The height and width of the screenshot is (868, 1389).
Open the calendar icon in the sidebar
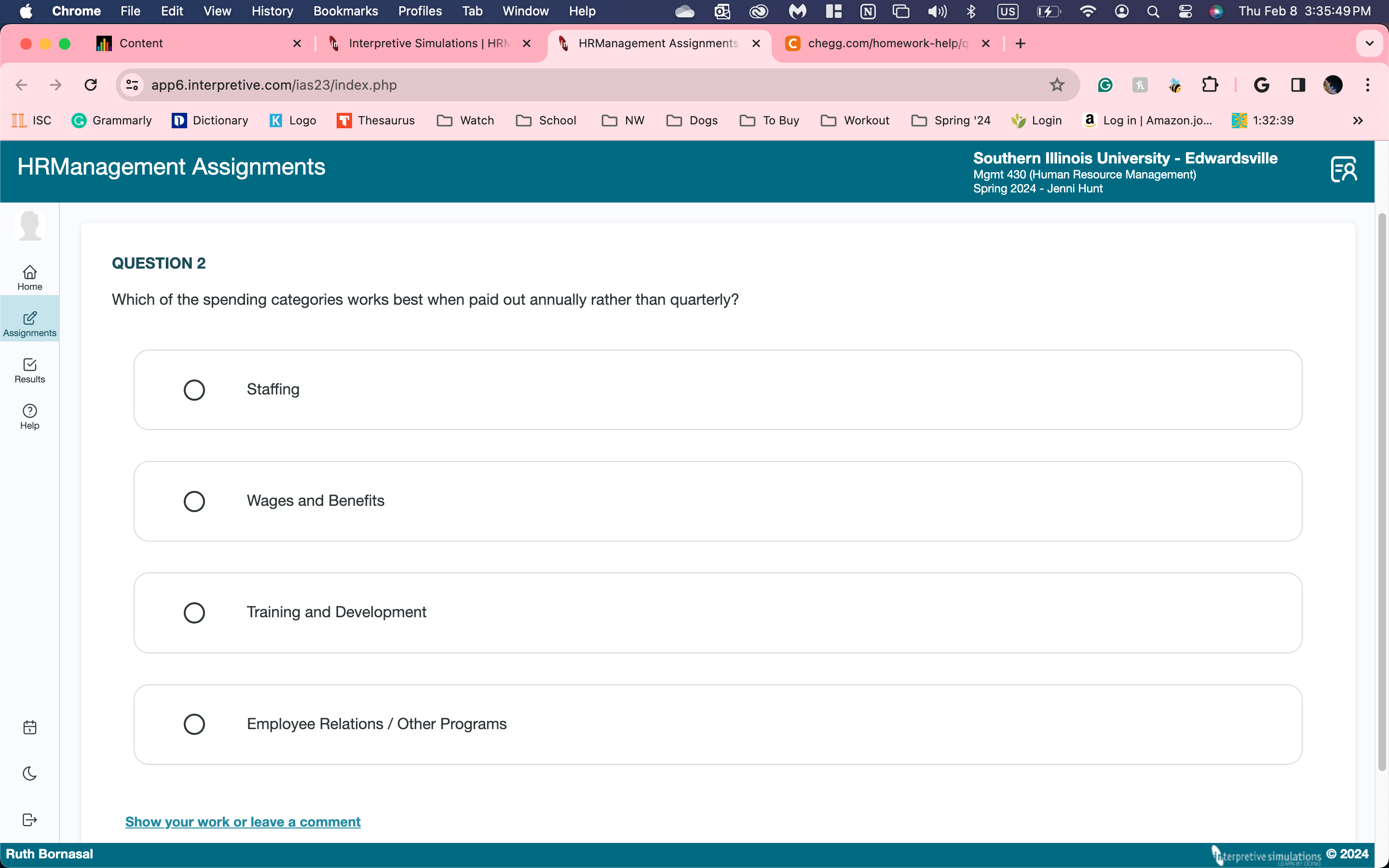pyautogui.click(x=29, y=727)
